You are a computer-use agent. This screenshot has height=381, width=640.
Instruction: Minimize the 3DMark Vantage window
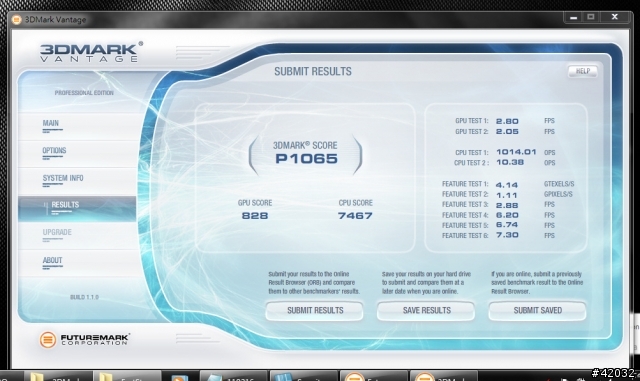pos(573,17)
